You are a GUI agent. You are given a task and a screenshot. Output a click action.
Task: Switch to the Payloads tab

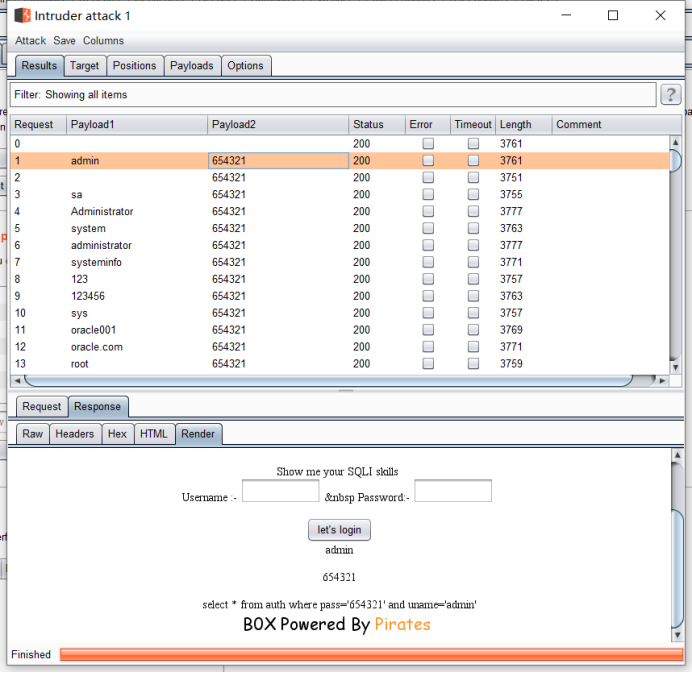coord(192,66)
